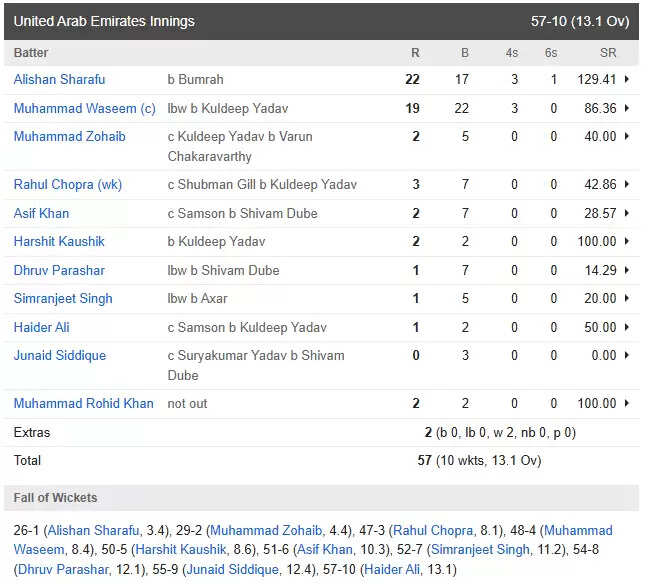Screen dimensions: 649x584
Task: Expand Muhammad Zohaib's row arrow
Action: pyautogui.click(x=627, y=136)
